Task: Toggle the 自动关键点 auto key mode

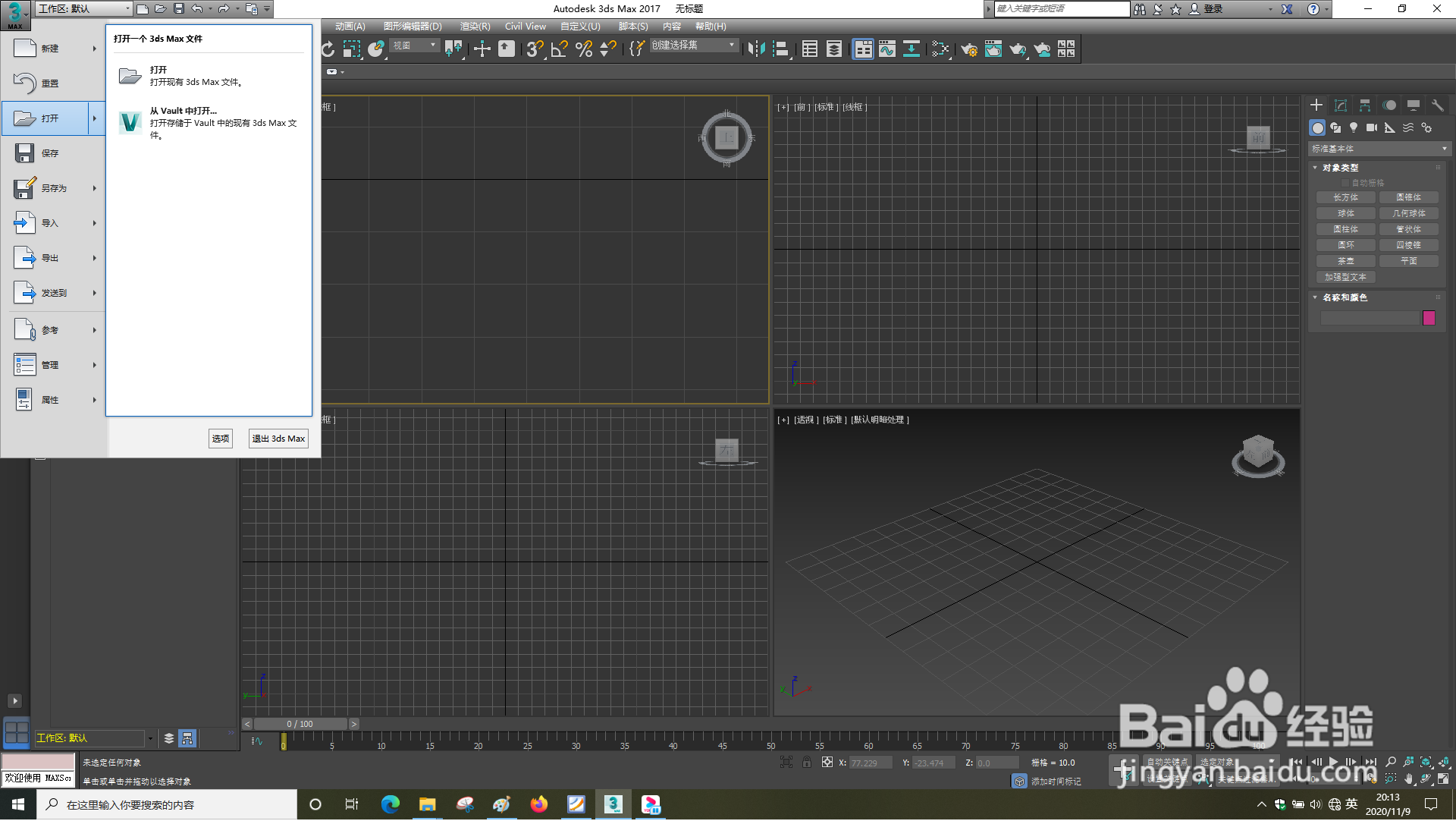Action: click(x=1168, y=762)
